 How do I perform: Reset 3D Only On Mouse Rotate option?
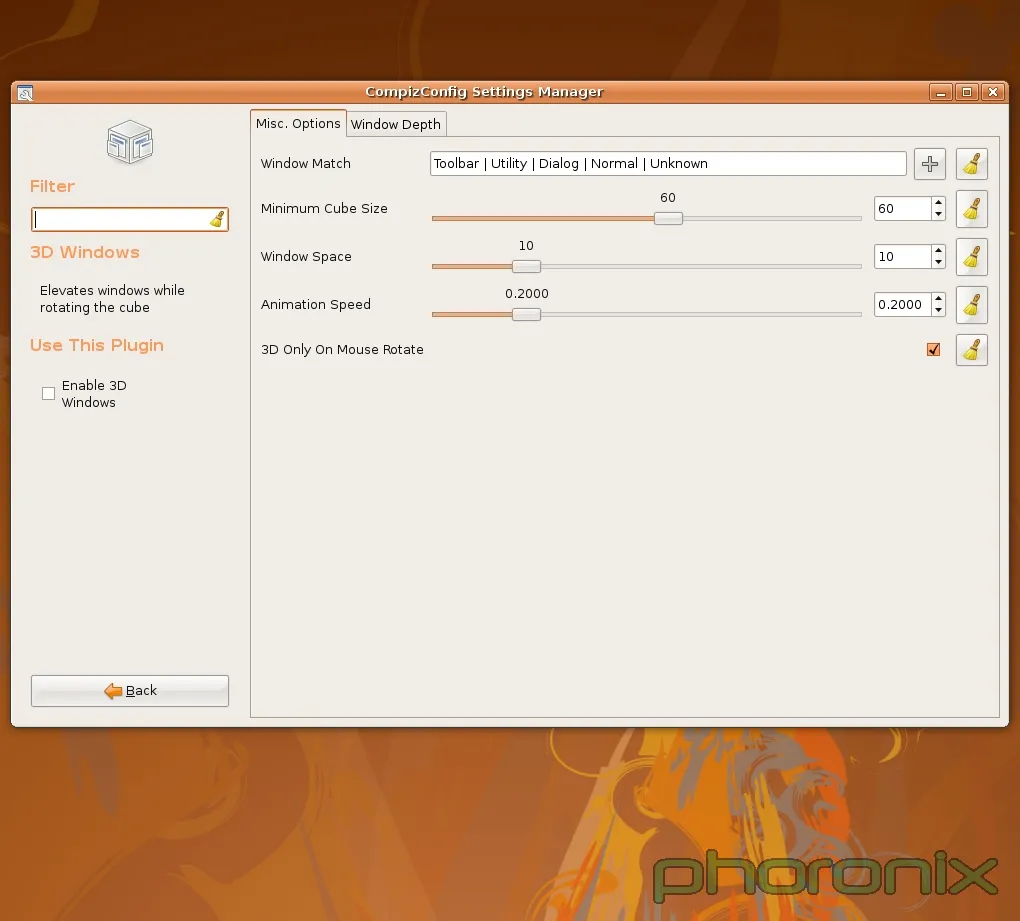coord(971,350)
